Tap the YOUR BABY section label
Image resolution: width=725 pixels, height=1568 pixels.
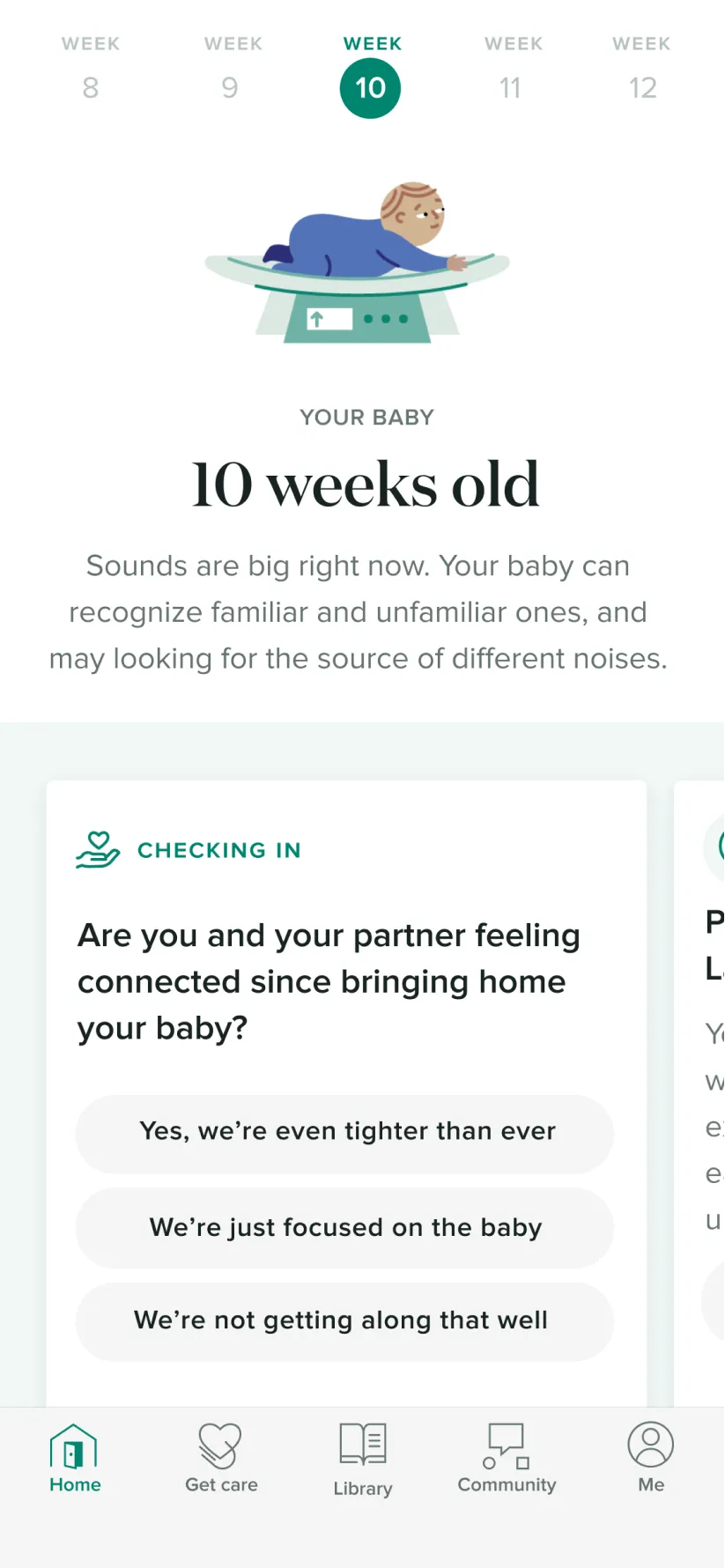pyautogui.click(x=366, y=417)
